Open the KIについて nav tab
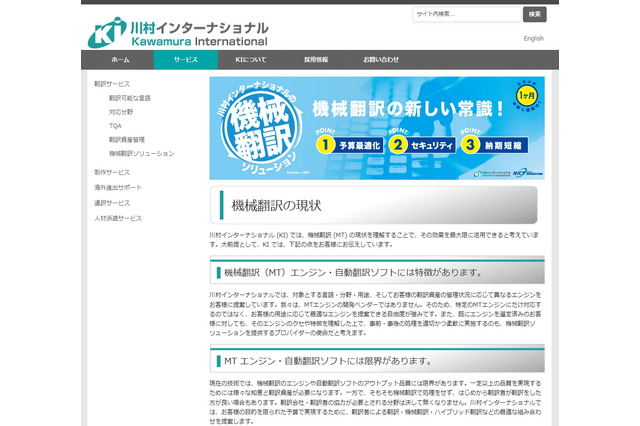This screenshot has height=426, width=640. [251, 60]
